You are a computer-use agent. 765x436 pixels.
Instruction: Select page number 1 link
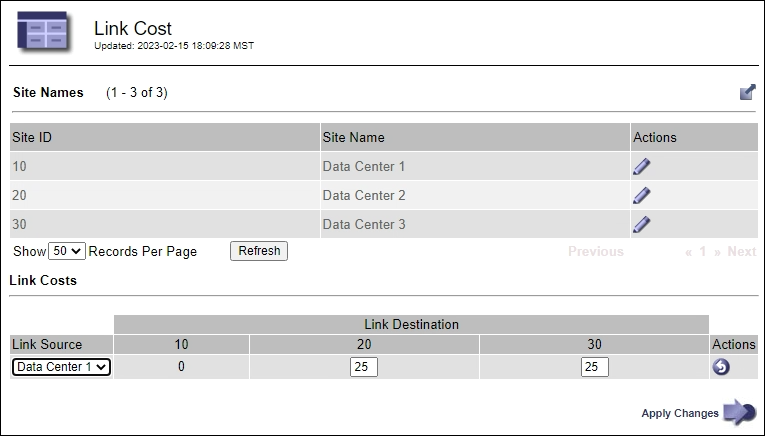tap(703, 252)
